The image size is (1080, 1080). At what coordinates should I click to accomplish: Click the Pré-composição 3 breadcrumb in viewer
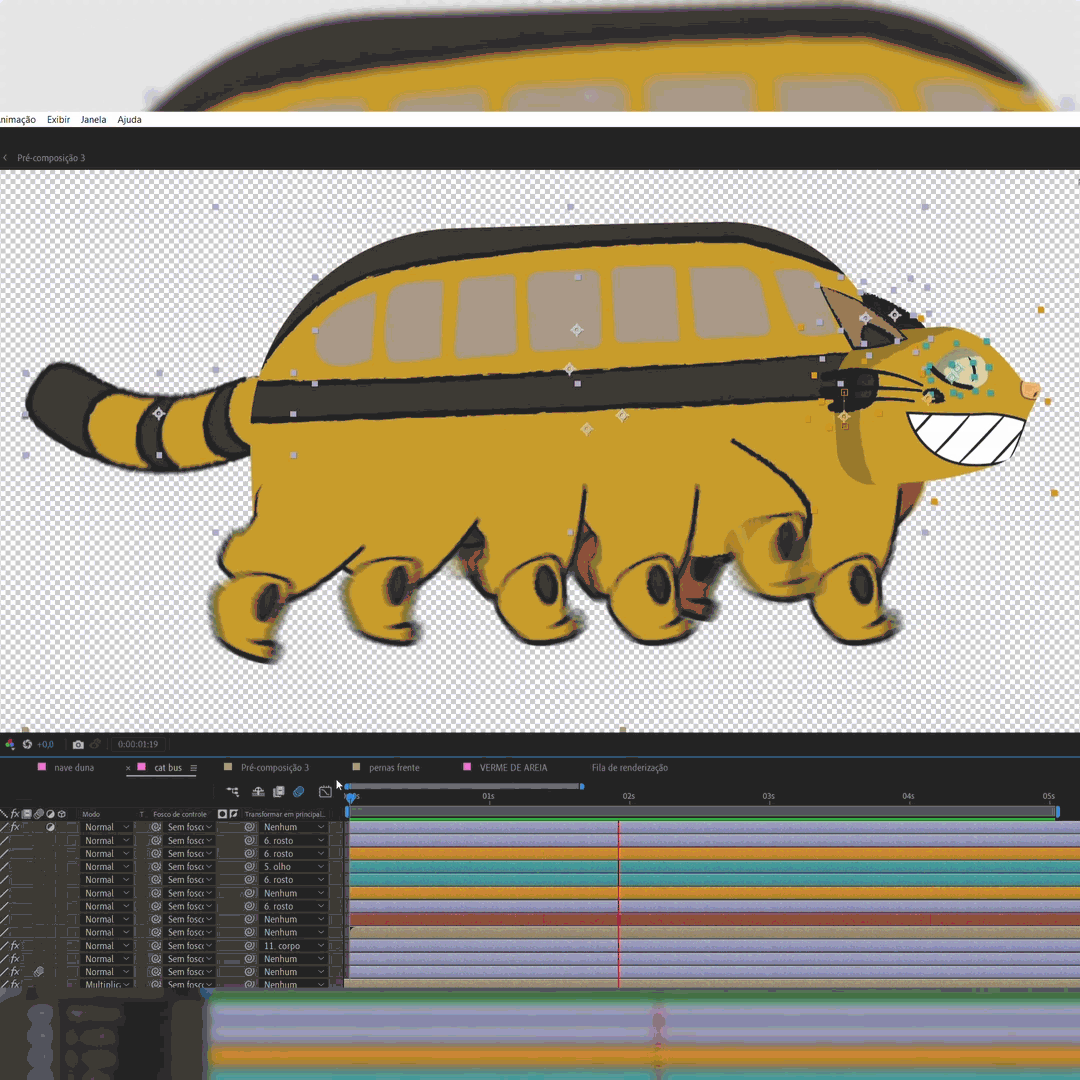point(51,158)
